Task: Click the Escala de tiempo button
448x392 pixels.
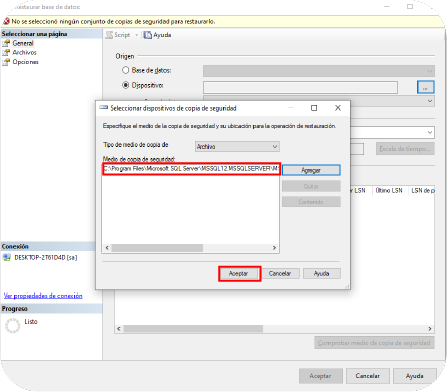Action: coord(405,149)
